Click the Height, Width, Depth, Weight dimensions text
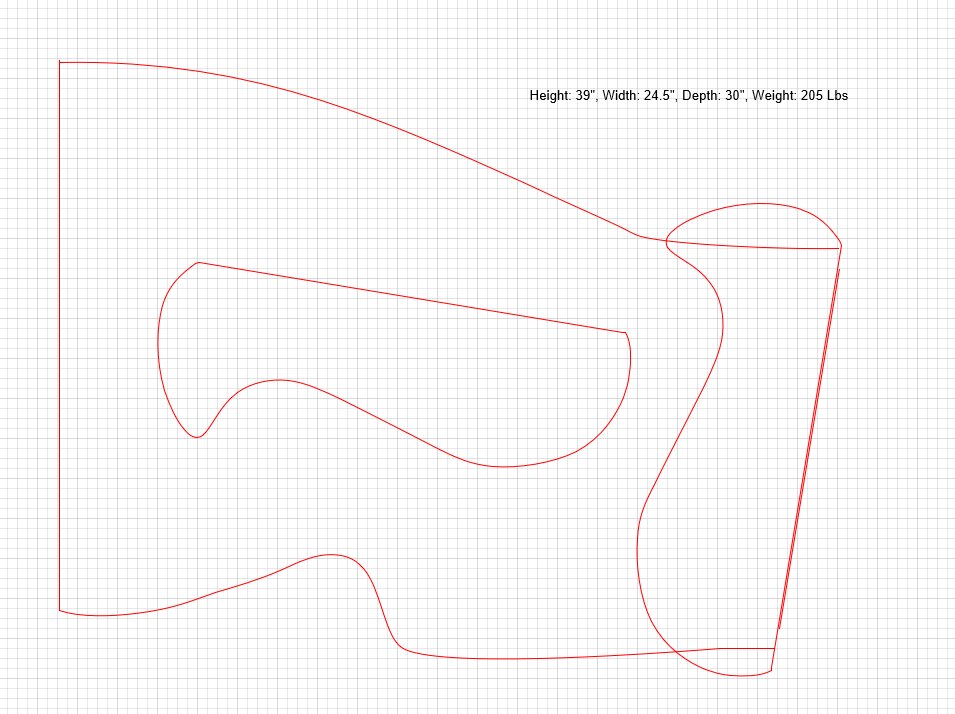 click(689, 96)
